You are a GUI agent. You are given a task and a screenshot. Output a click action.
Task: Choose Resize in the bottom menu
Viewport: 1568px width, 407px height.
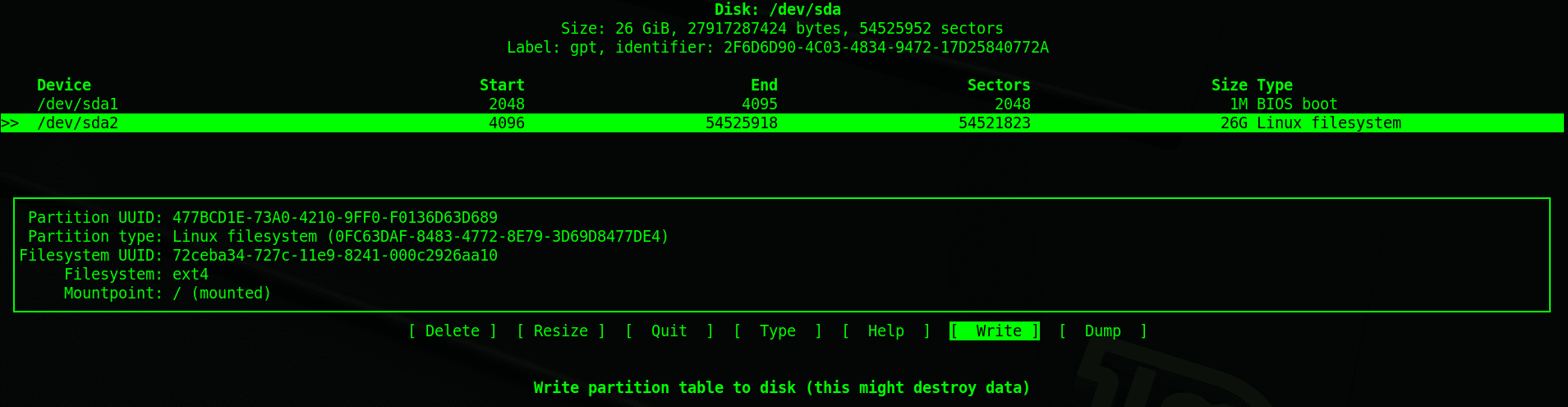(561, 331)
